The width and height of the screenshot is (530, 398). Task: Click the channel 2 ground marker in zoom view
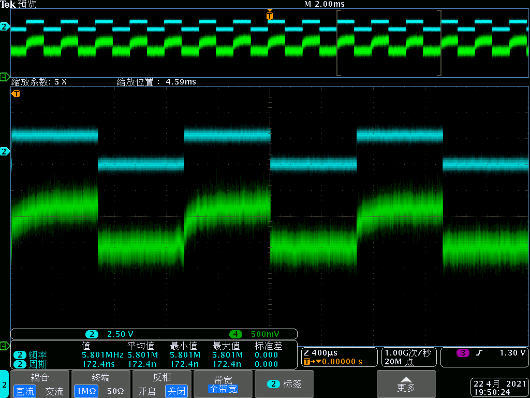(4, 151)
